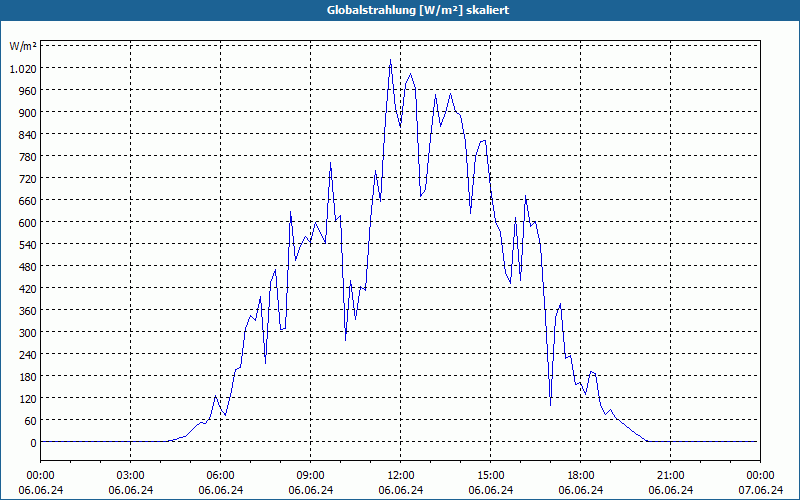The width and height of the screenshot is (800, 500).
Task: Select the 660 y-axis value
Action: click(27, 201)
